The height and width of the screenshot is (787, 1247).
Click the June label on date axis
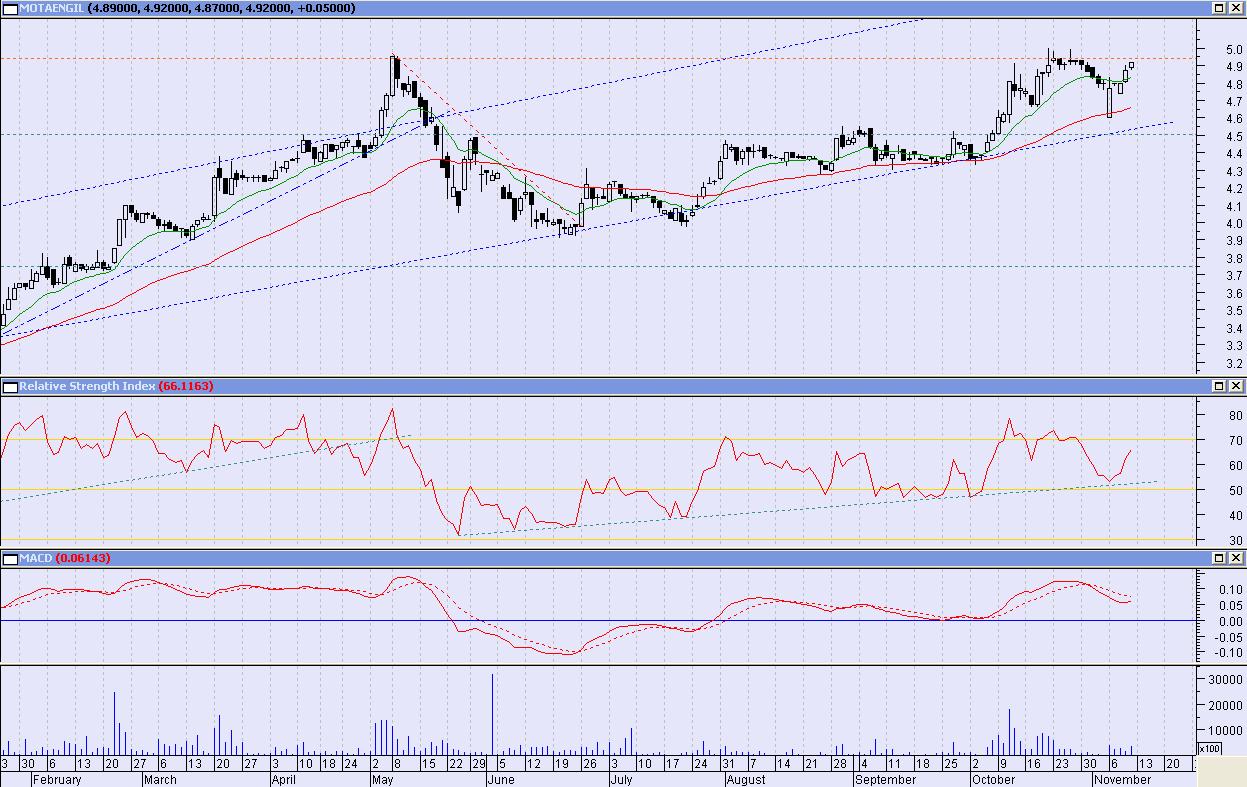pyautogui.click(x=501, y=779)
